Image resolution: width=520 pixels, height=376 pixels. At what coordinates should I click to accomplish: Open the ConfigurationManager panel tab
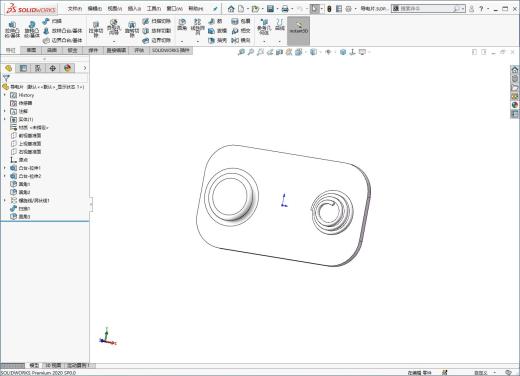click(x=38, y=68)
